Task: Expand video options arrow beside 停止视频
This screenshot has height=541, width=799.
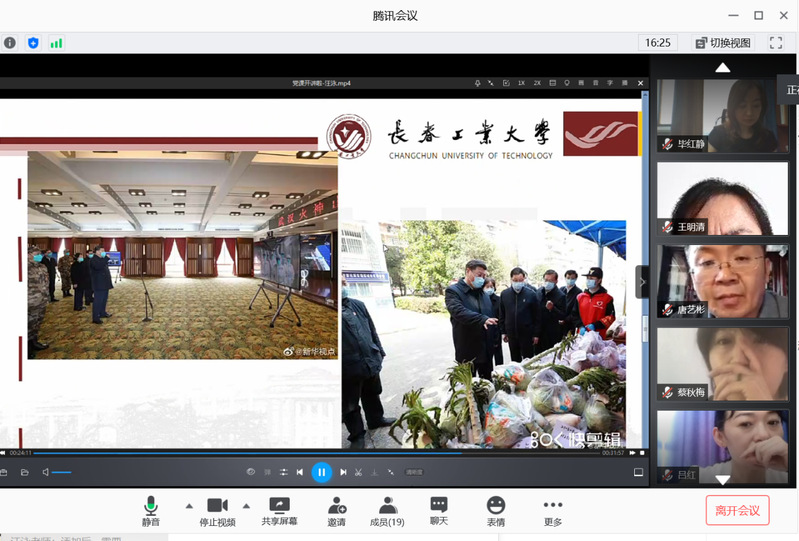Action: 246,506
